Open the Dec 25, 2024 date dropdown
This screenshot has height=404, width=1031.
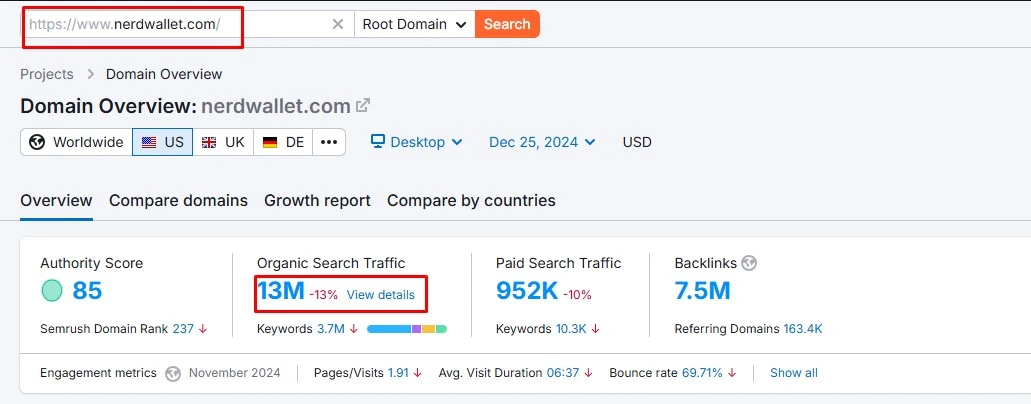click(x=542, y=142)
